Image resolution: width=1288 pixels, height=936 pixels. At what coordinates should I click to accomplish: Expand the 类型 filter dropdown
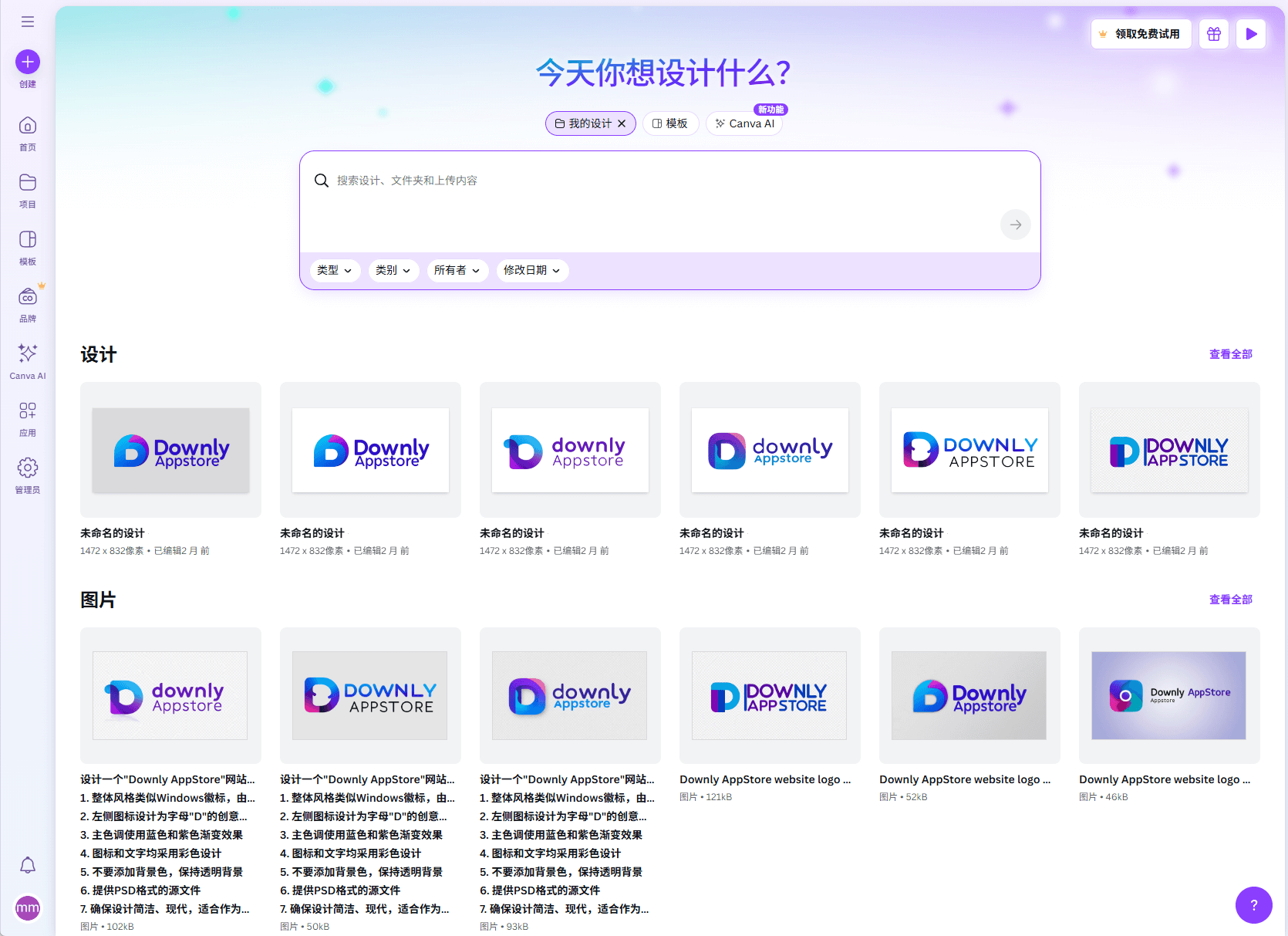335,270
